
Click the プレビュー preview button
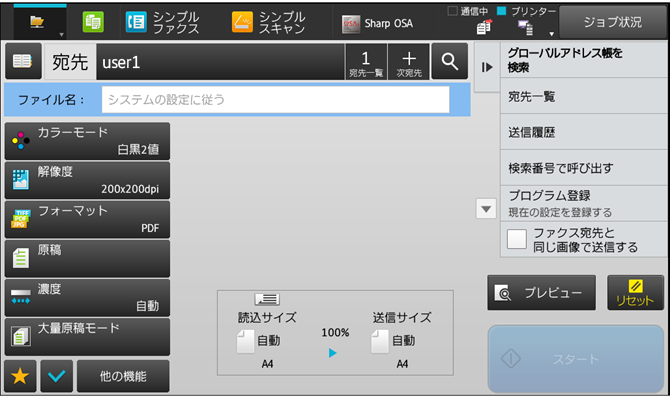tap(541, 293)
